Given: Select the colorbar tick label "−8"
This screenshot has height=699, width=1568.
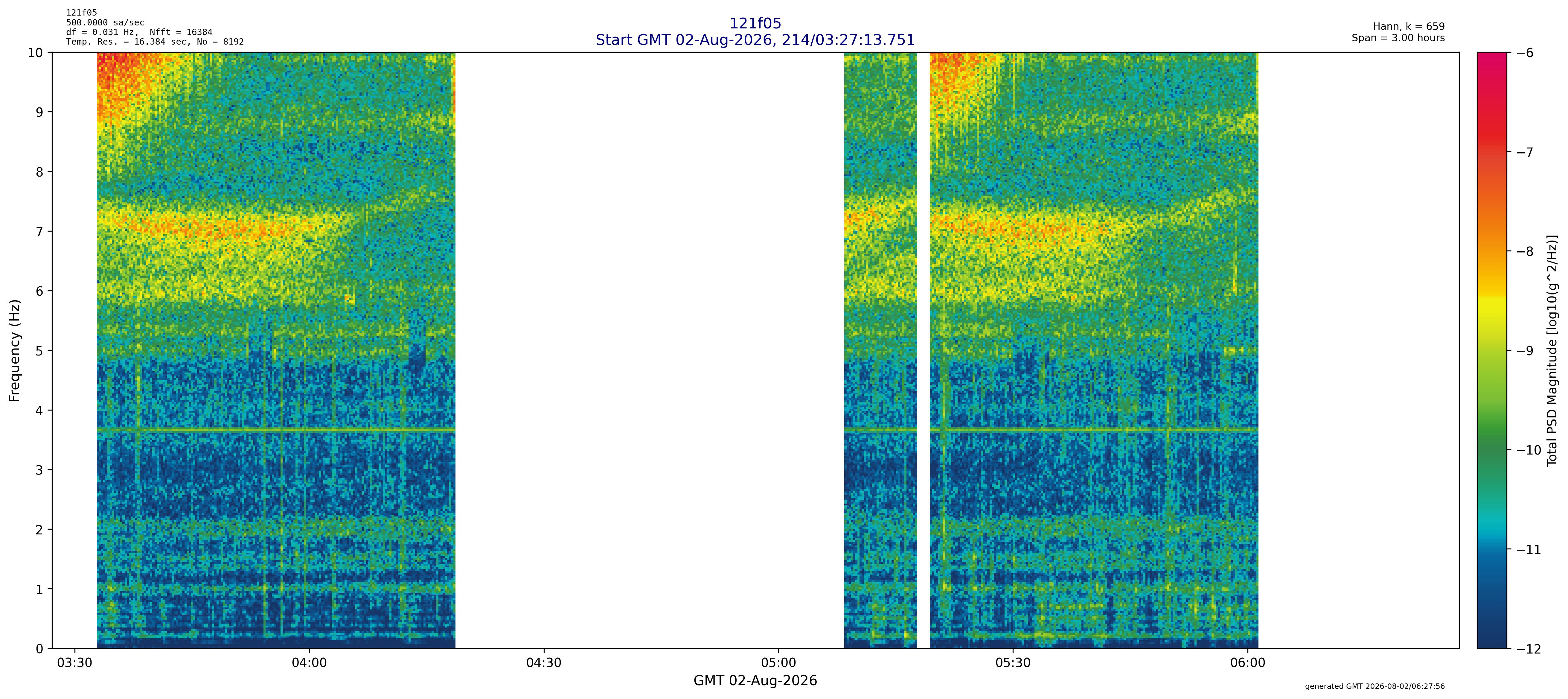Looking at the screenshot, I should (x=1524, y=251).
